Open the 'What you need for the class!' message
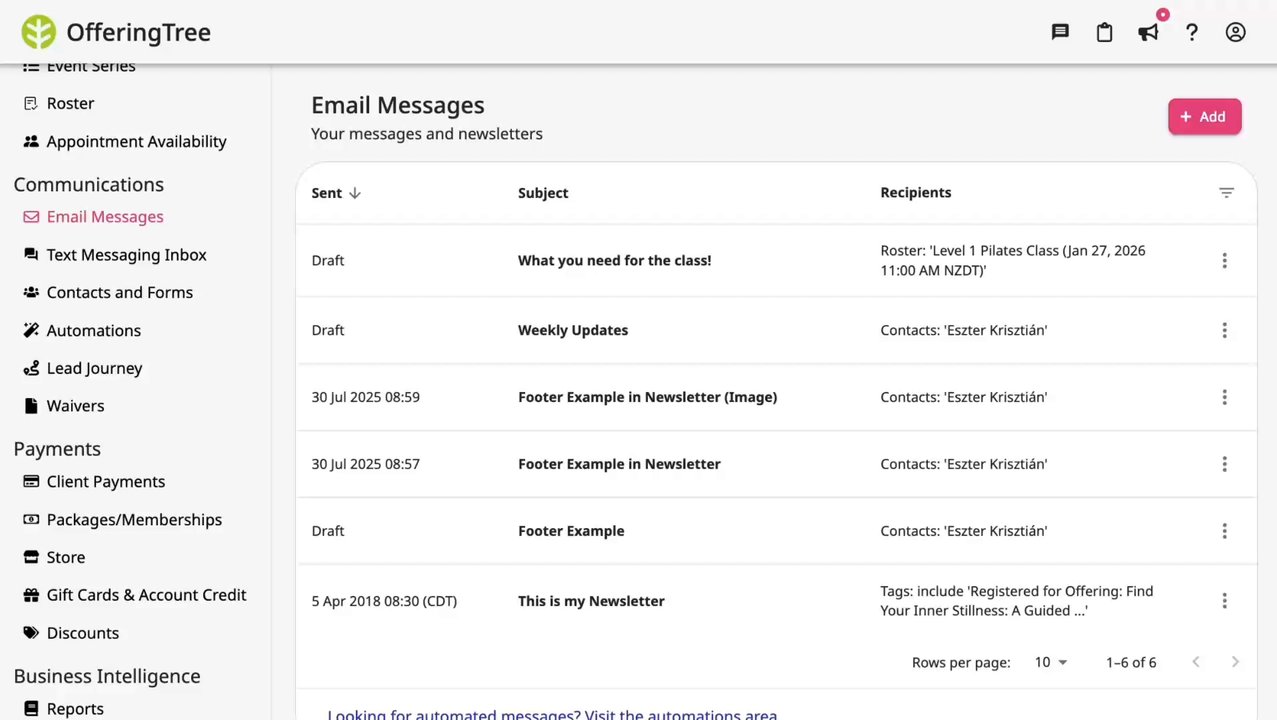The image size is (1277, 720). tap(614, 260)
